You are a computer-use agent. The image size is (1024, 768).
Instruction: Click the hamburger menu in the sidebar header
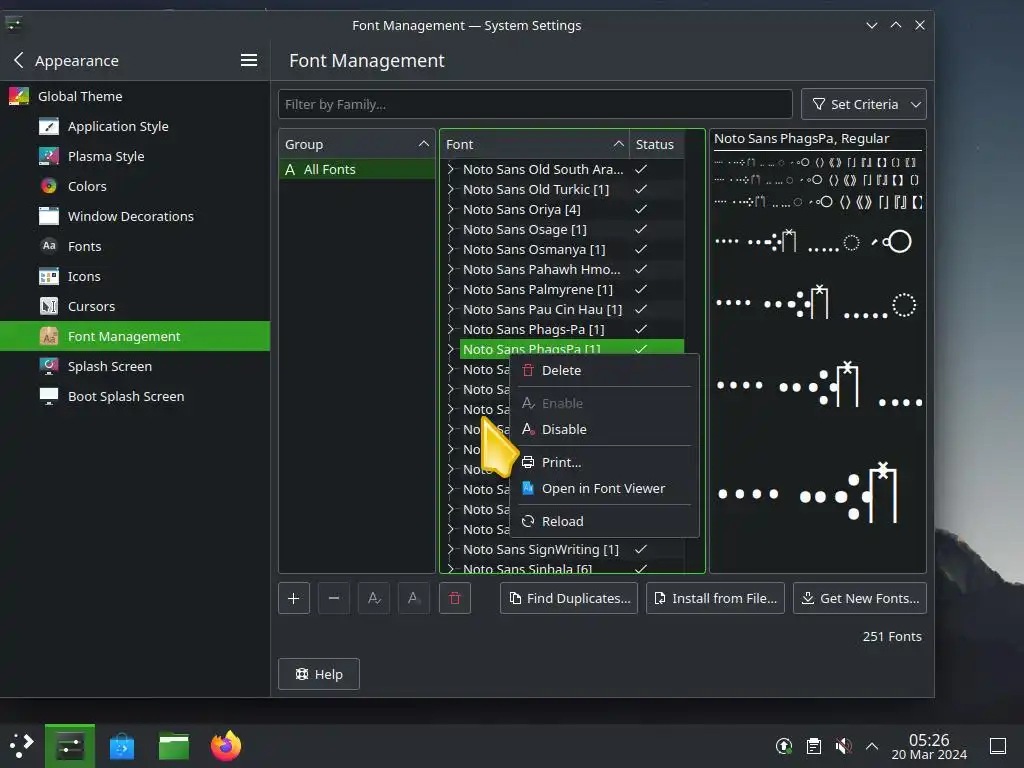pos(249,60)
